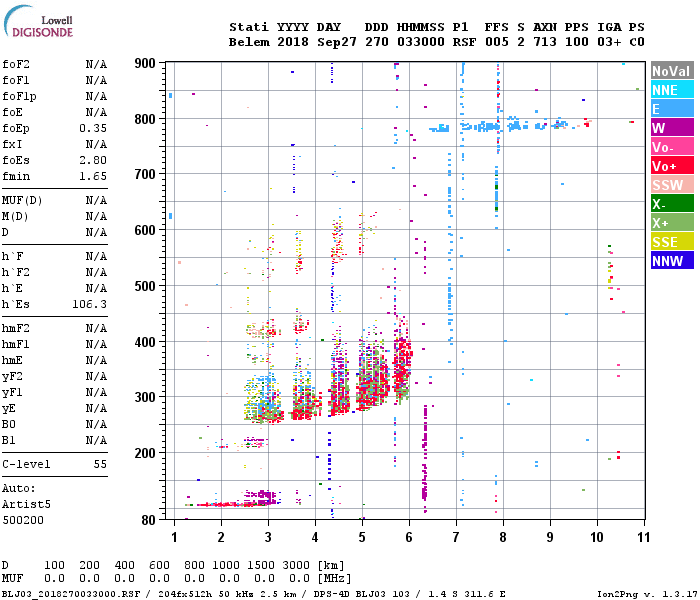Select the X+ light green legend swatch
This screenshot has height=600, width=700.
pyautogui.click(x=672, y=223)
